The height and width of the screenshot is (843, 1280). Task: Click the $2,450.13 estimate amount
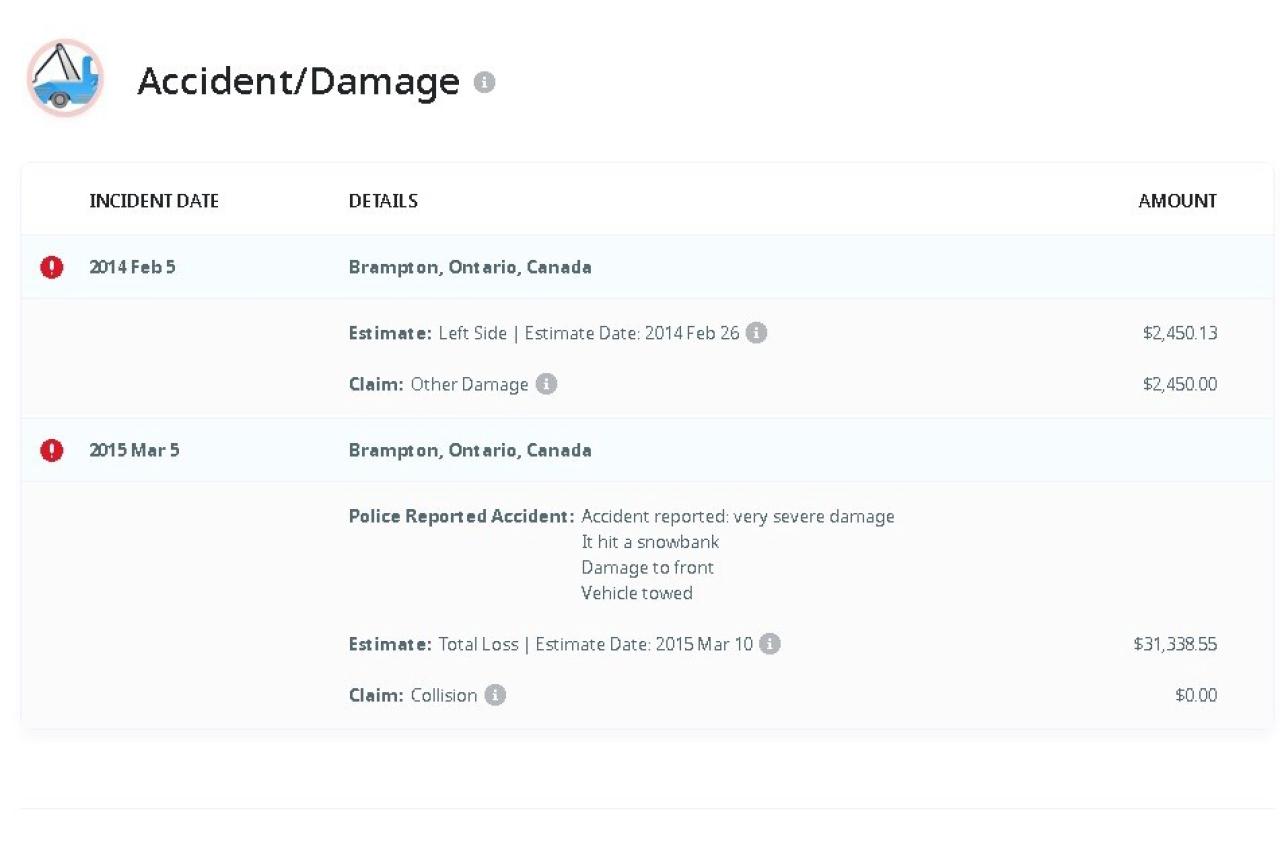1180,333
